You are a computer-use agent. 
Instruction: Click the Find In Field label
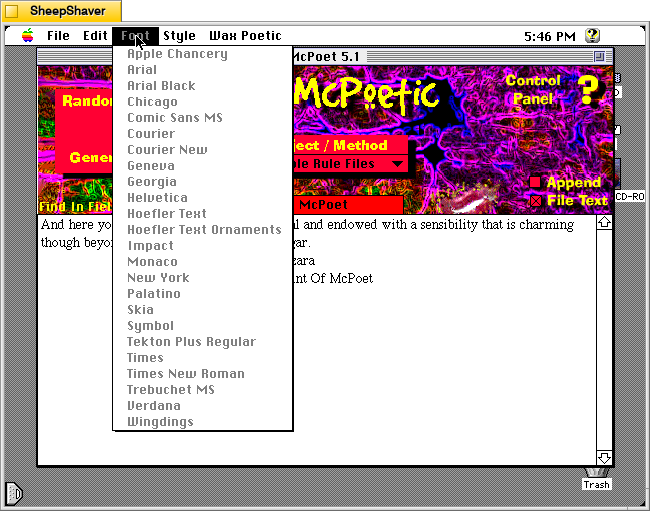click(x=75, y=206)
